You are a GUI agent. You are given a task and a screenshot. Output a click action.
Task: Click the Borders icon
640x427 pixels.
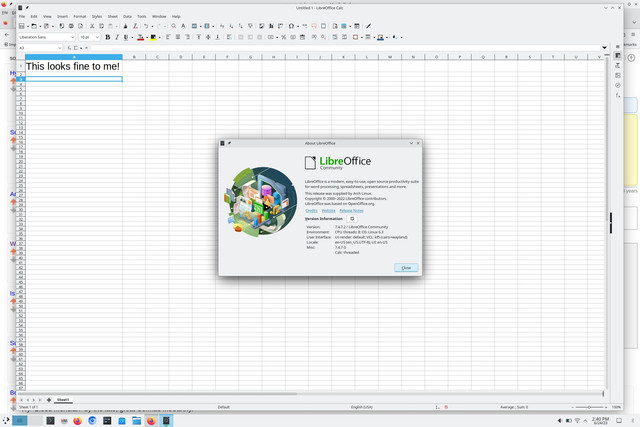pos(356,37)
